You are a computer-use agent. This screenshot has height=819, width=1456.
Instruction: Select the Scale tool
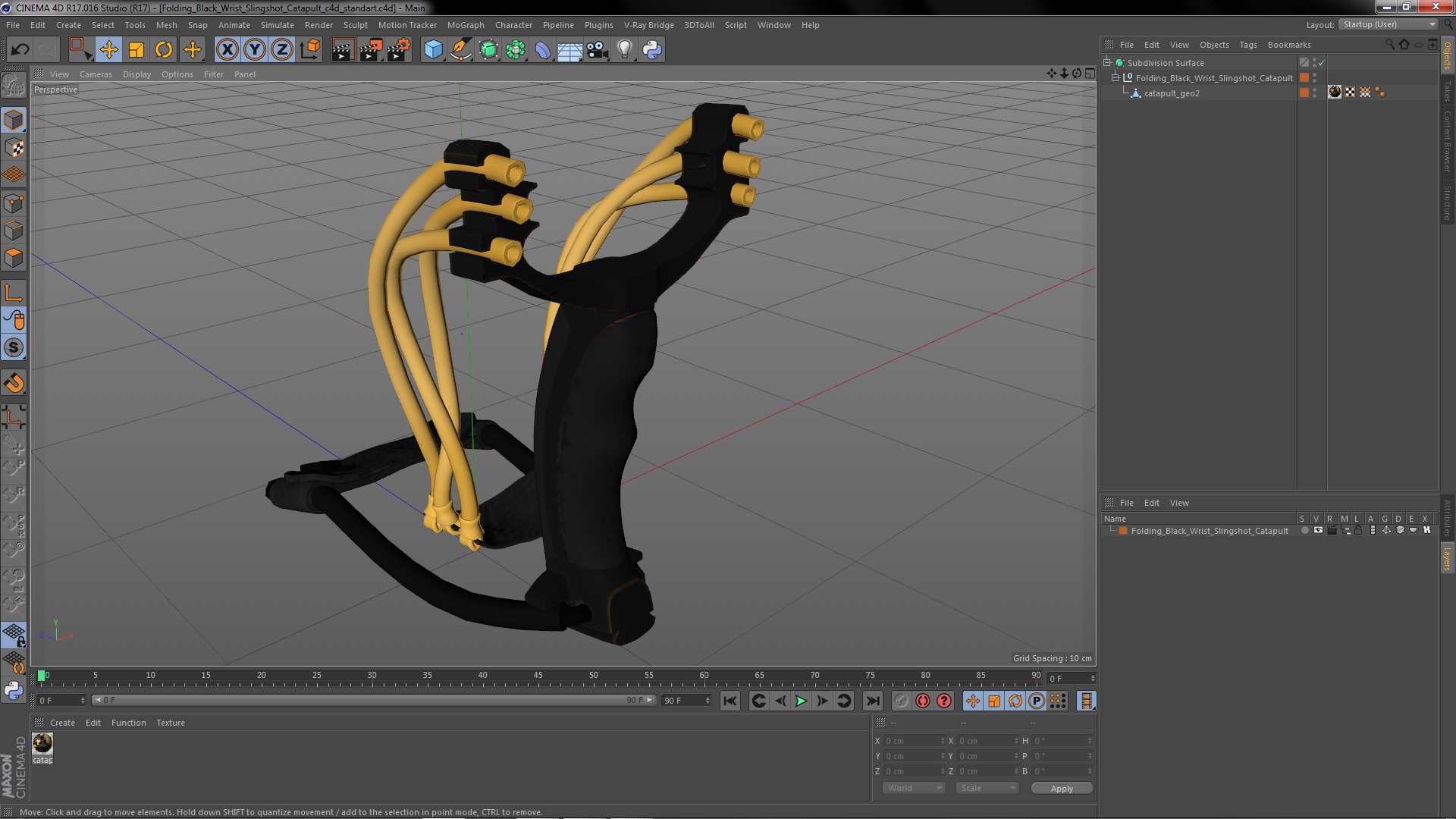pos(136,50)
